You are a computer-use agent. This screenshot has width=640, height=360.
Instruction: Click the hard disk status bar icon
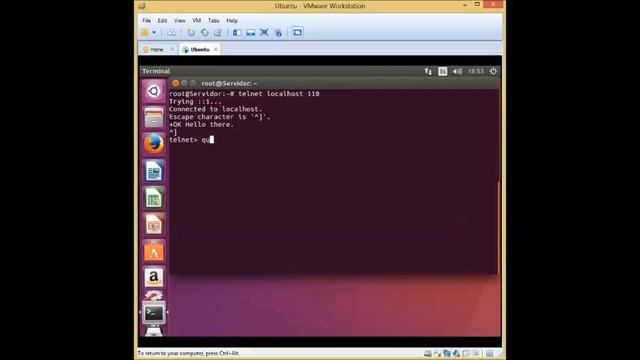point(427,353)
